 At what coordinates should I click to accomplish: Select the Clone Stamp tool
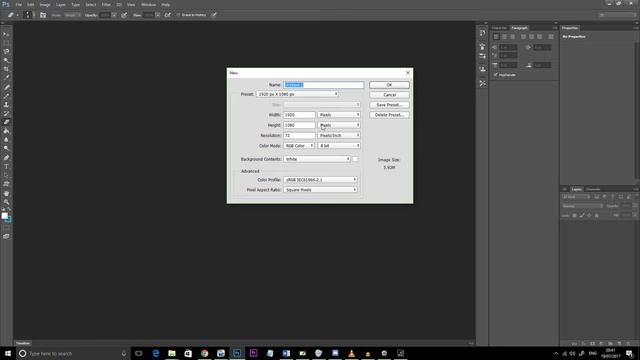coord(6,105)
